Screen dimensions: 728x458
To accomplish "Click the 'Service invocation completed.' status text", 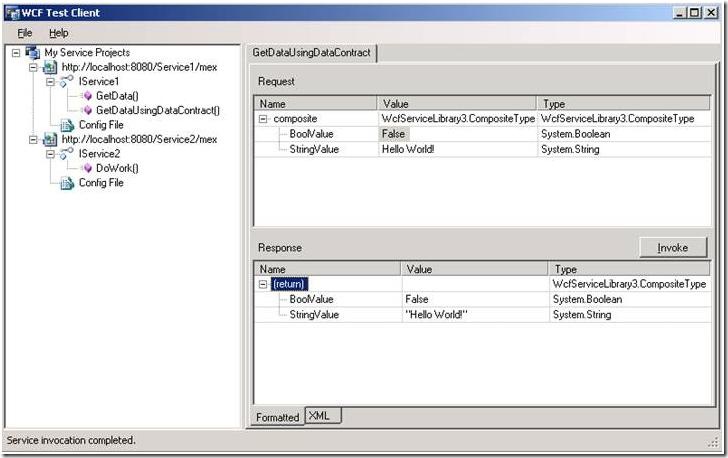I will tap(71, 440).
